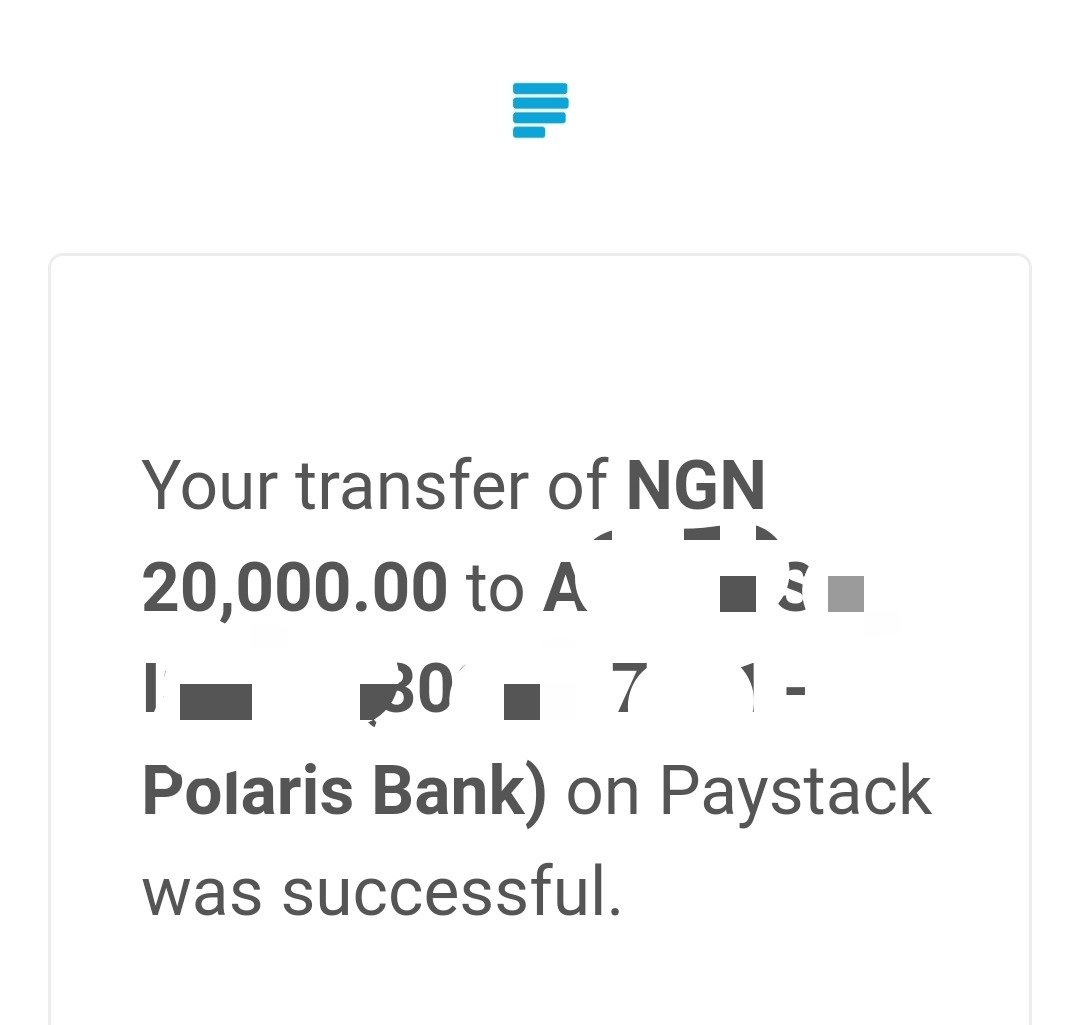Click the bold "NGN" currency code
Viewport: 1080px width, 1025px height.
tap(696, 485)
